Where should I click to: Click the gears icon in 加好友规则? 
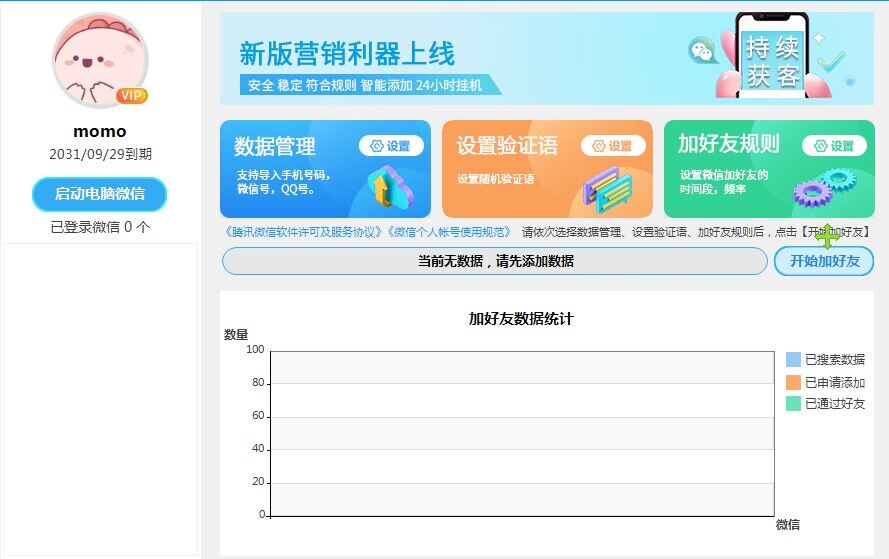[x=825, y=187]
